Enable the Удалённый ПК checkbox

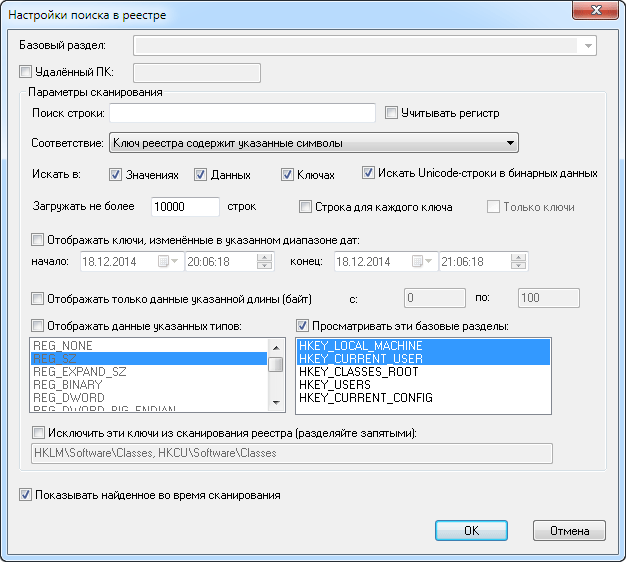tap(25, 72)
